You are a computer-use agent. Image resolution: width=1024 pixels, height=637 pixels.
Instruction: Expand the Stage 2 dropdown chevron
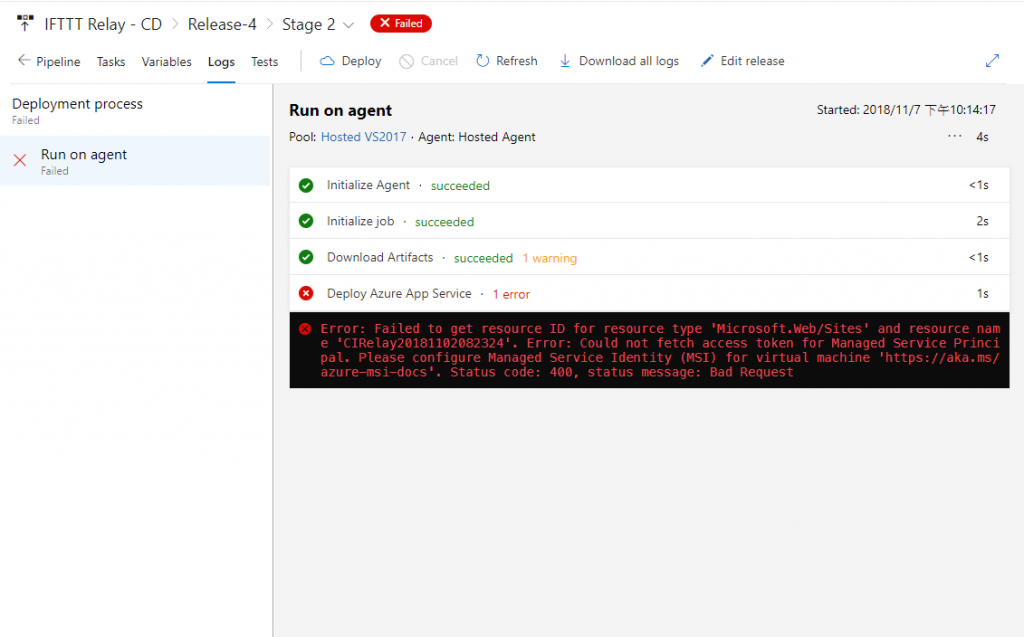349,25
